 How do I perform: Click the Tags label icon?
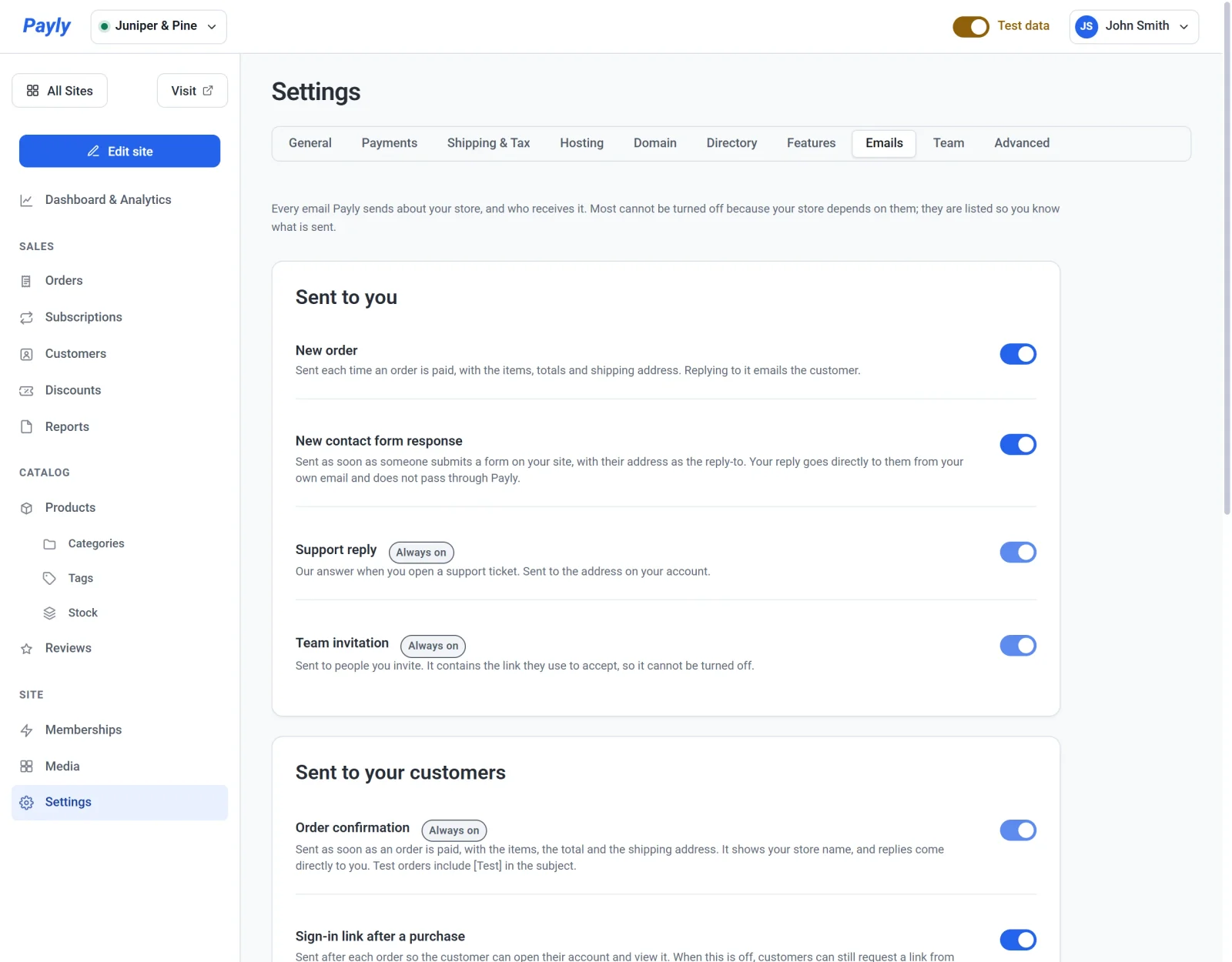coord(49,579)
